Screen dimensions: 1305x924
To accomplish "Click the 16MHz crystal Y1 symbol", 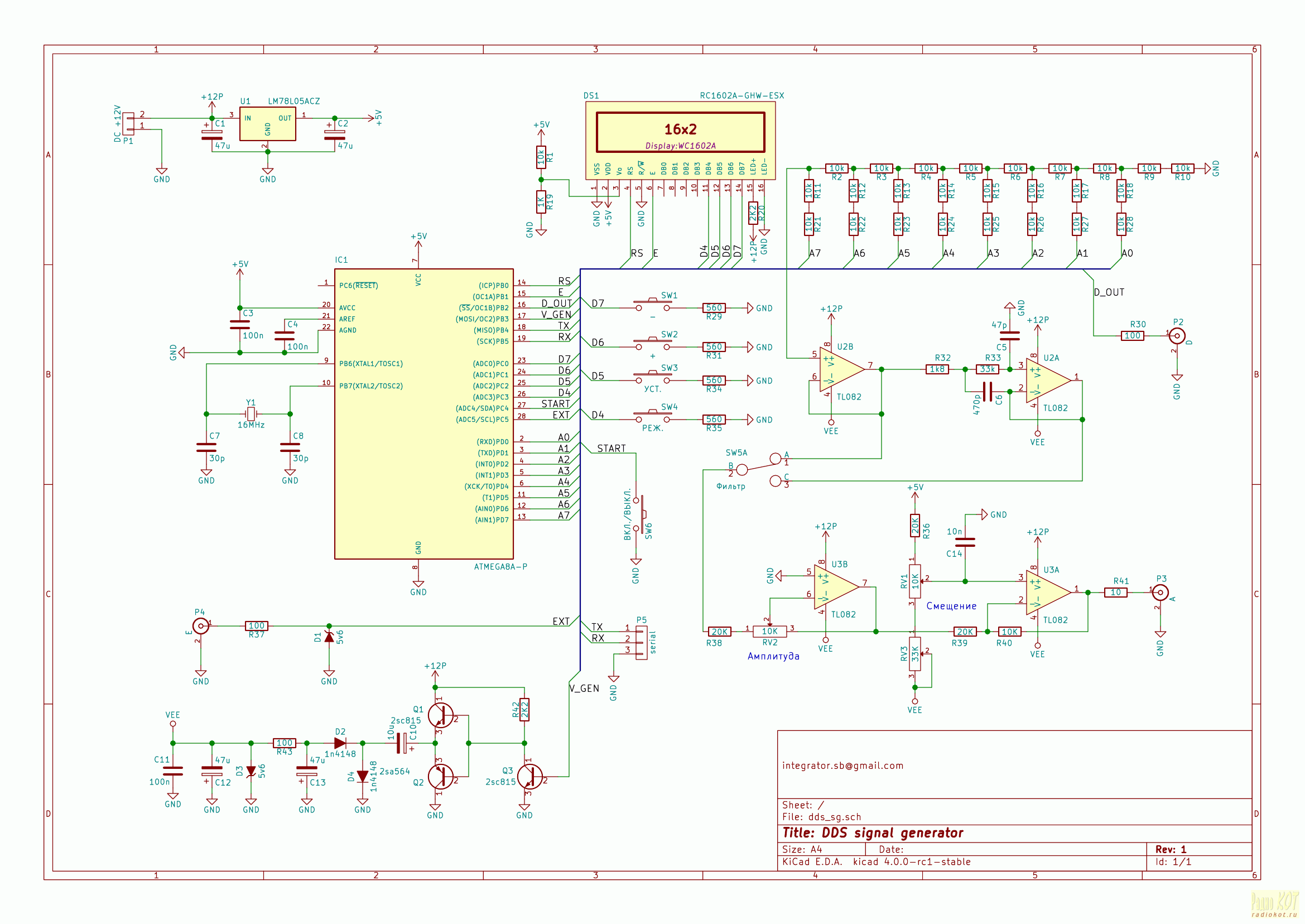I will tap(251, 413).
